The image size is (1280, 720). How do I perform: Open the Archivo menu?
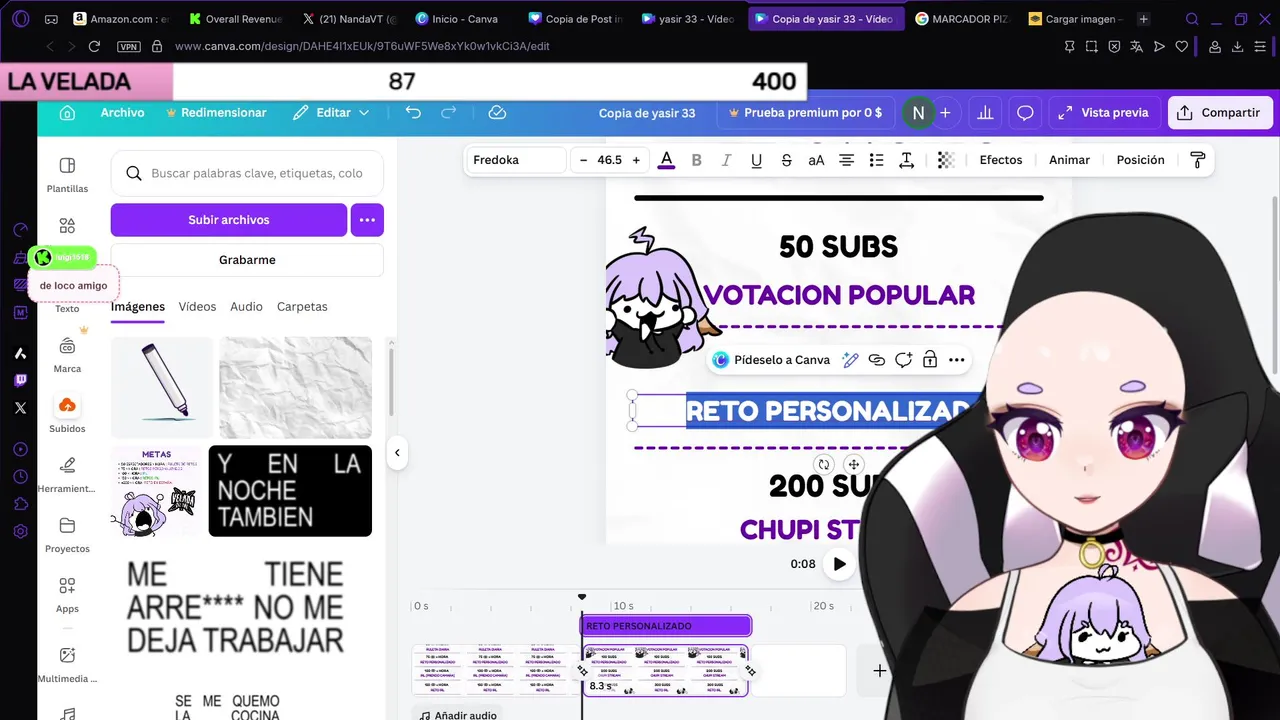pyautogui.click(x=122, y=113)
